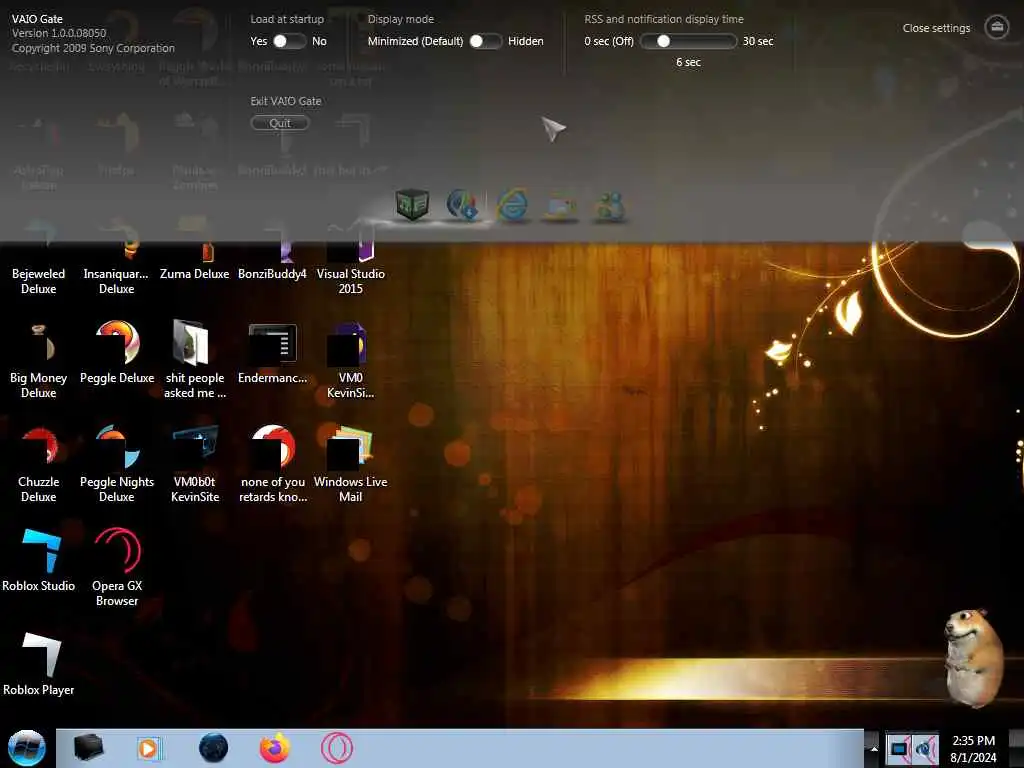This screenshot has width=1024, height=768.
Task: Select the Roblox Studio desktop icon
Action: tap(39, 561)
